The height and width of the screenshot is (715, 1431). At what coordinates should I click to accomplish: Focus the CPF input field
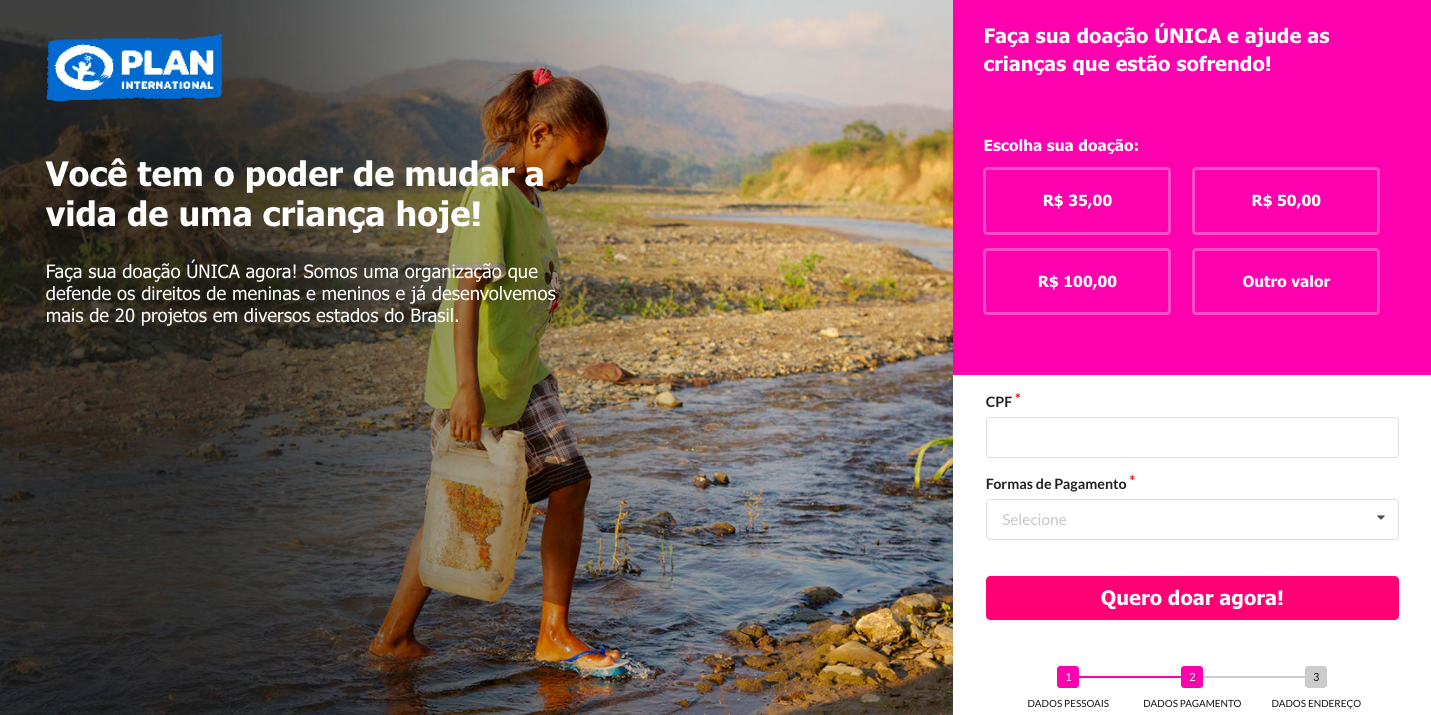1192,438
